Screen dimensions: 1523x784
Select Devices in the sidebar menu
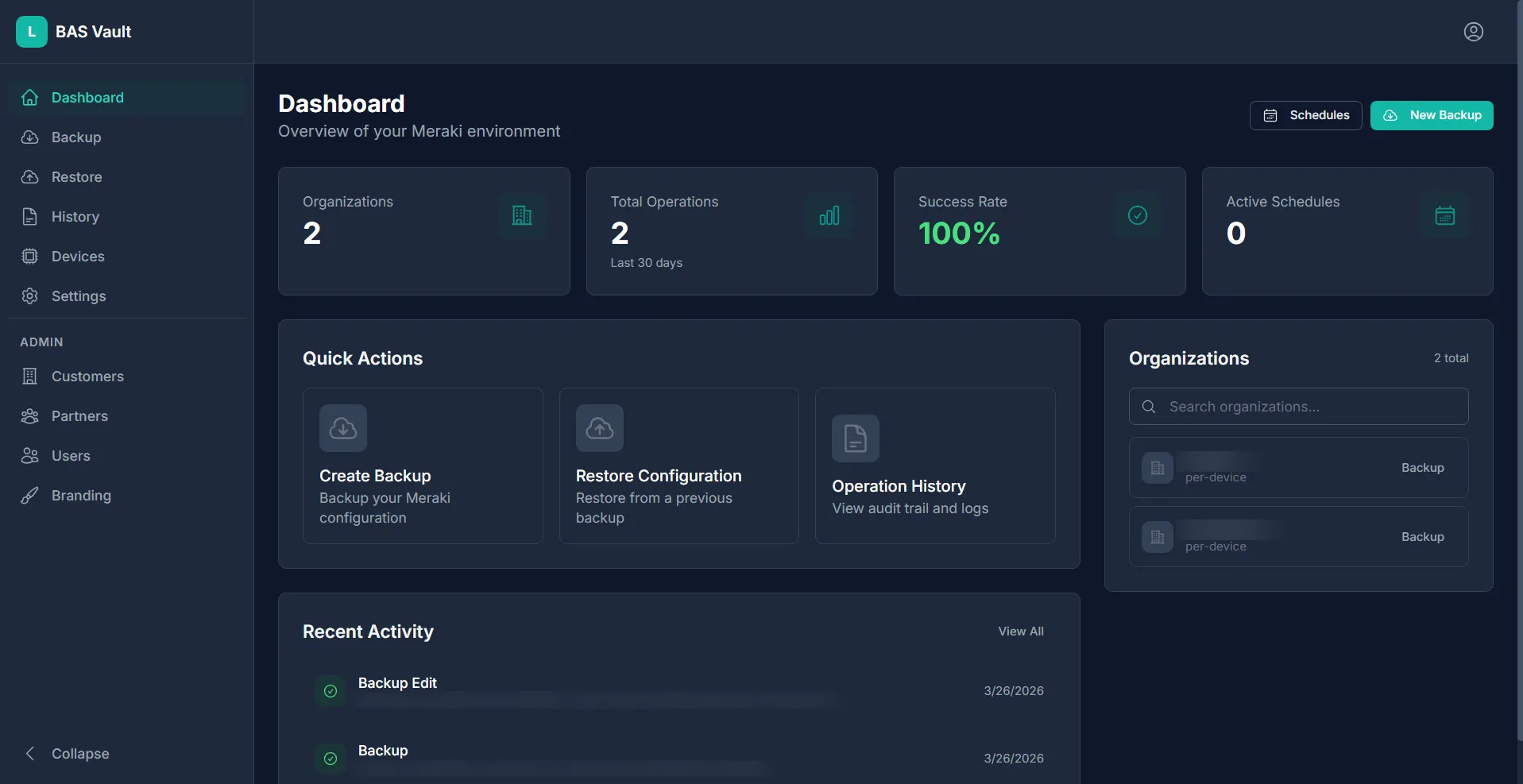coord(127,257)
